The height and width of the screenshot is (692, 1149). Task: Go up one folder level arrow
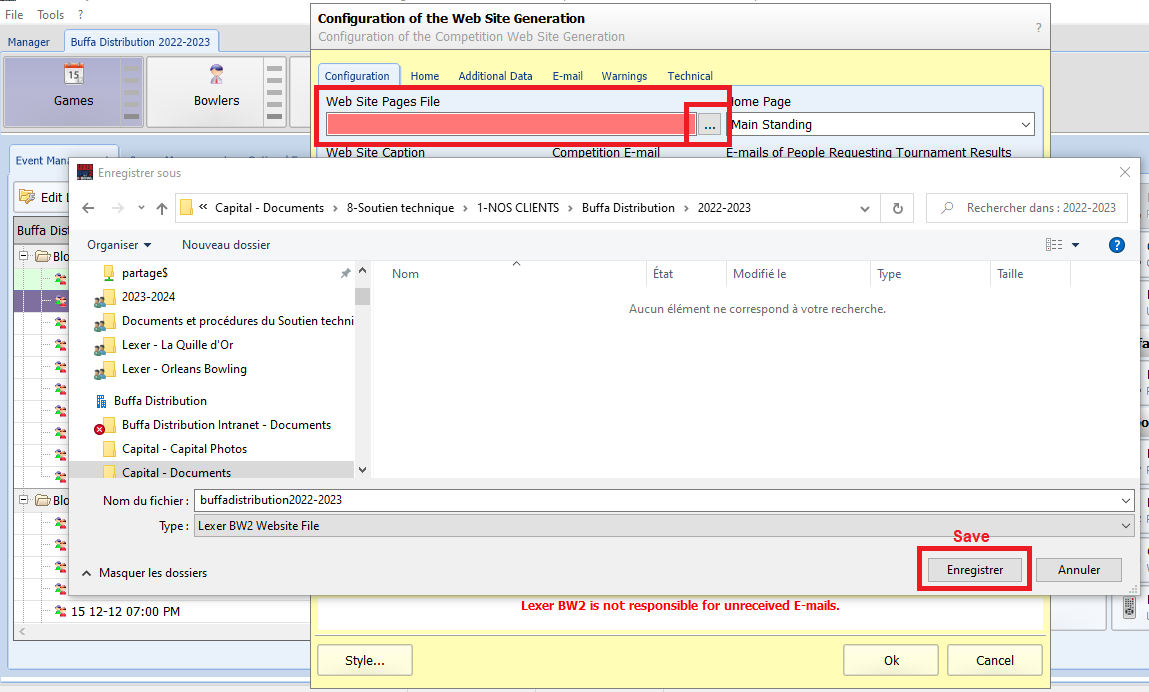click(162, 208)
